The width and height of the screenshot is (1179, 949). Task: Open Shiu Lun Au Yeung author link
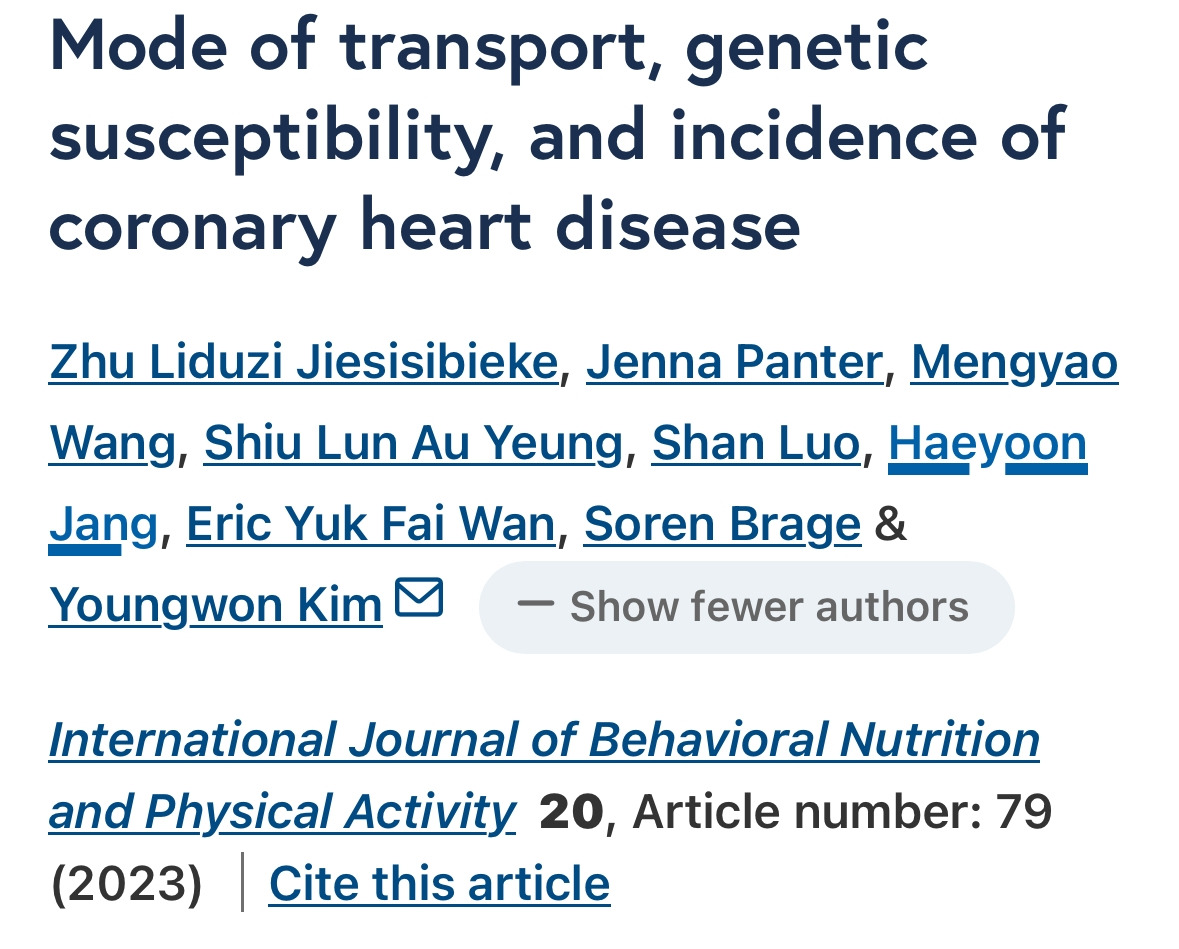pos(414,443)
